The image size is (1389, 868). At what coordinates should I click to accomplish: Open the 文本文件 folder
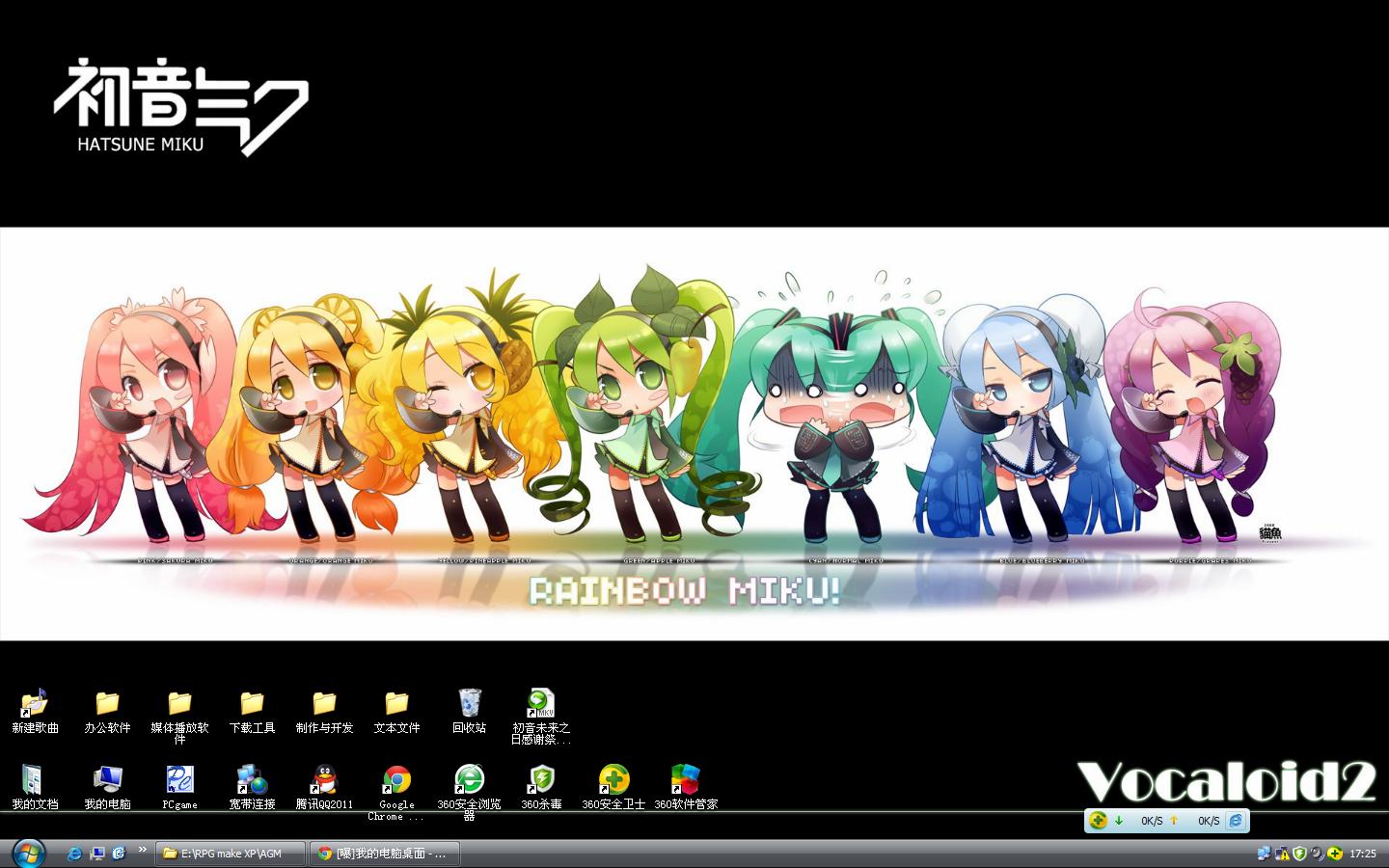396,712
